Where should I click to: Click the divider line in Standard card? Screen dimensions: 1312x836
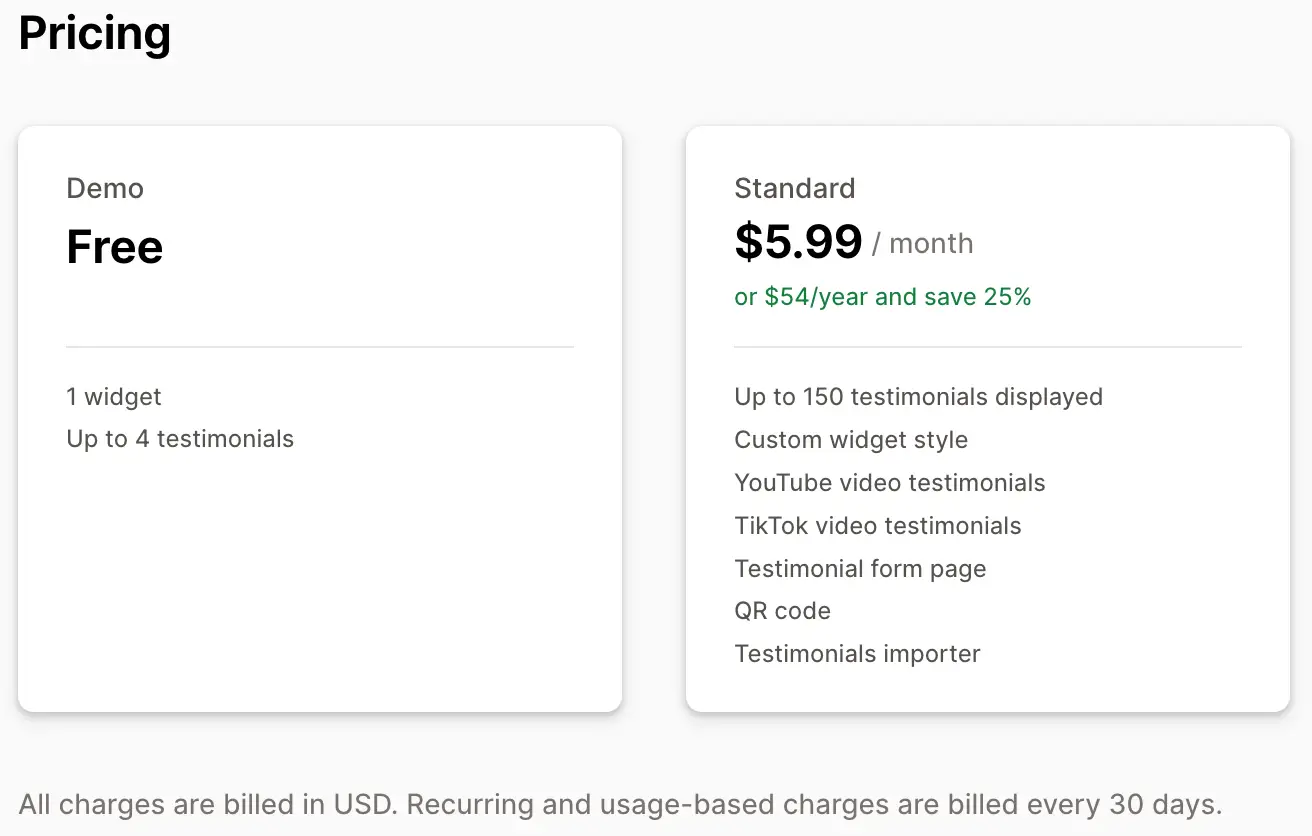coord(987,347)
